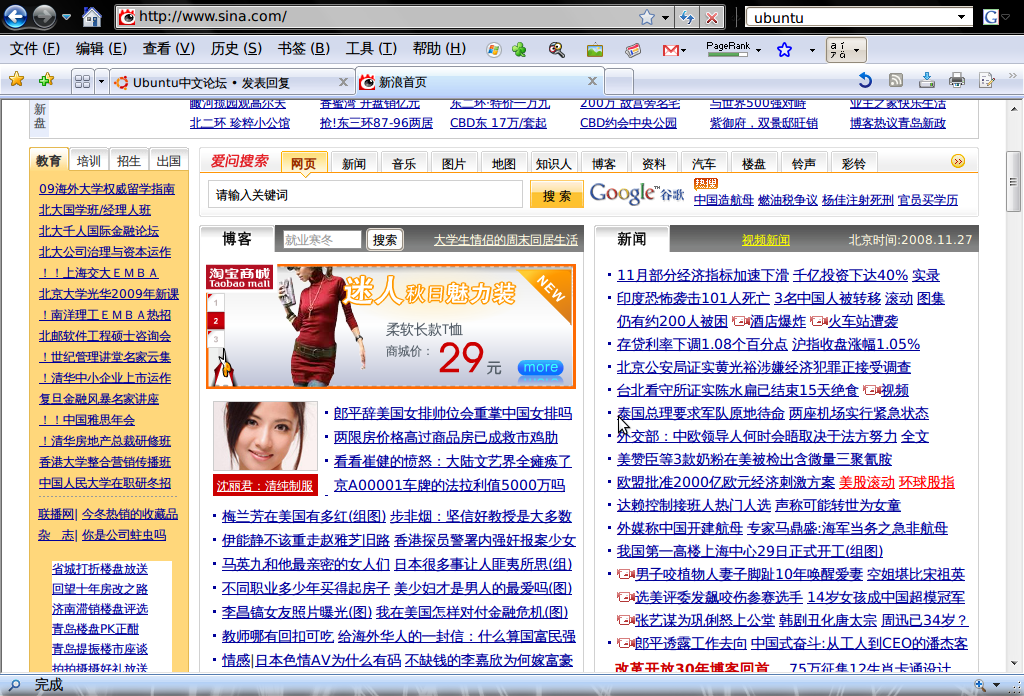
Task: Switch the search category to 图片
Action: [453, 164]
